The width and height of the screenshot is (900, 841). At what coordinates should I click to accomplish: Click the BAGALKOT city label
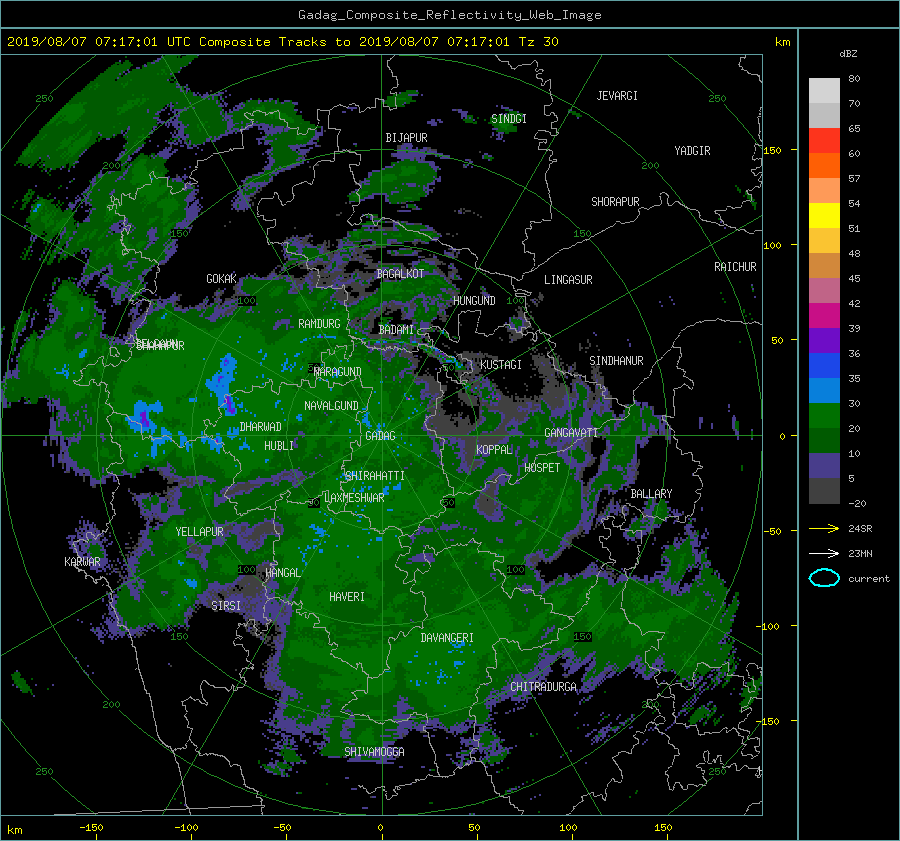point(400,274)
